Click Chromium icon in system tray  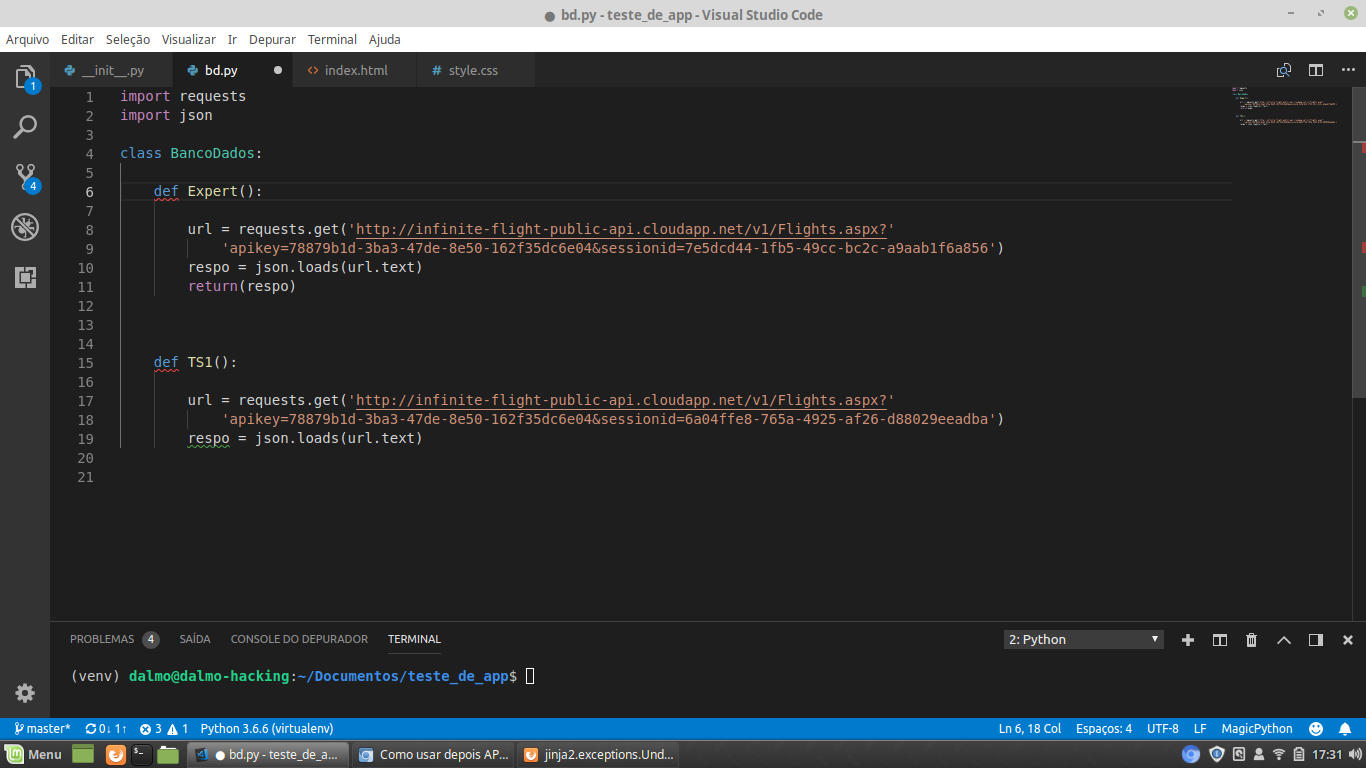pos(1191,754)
